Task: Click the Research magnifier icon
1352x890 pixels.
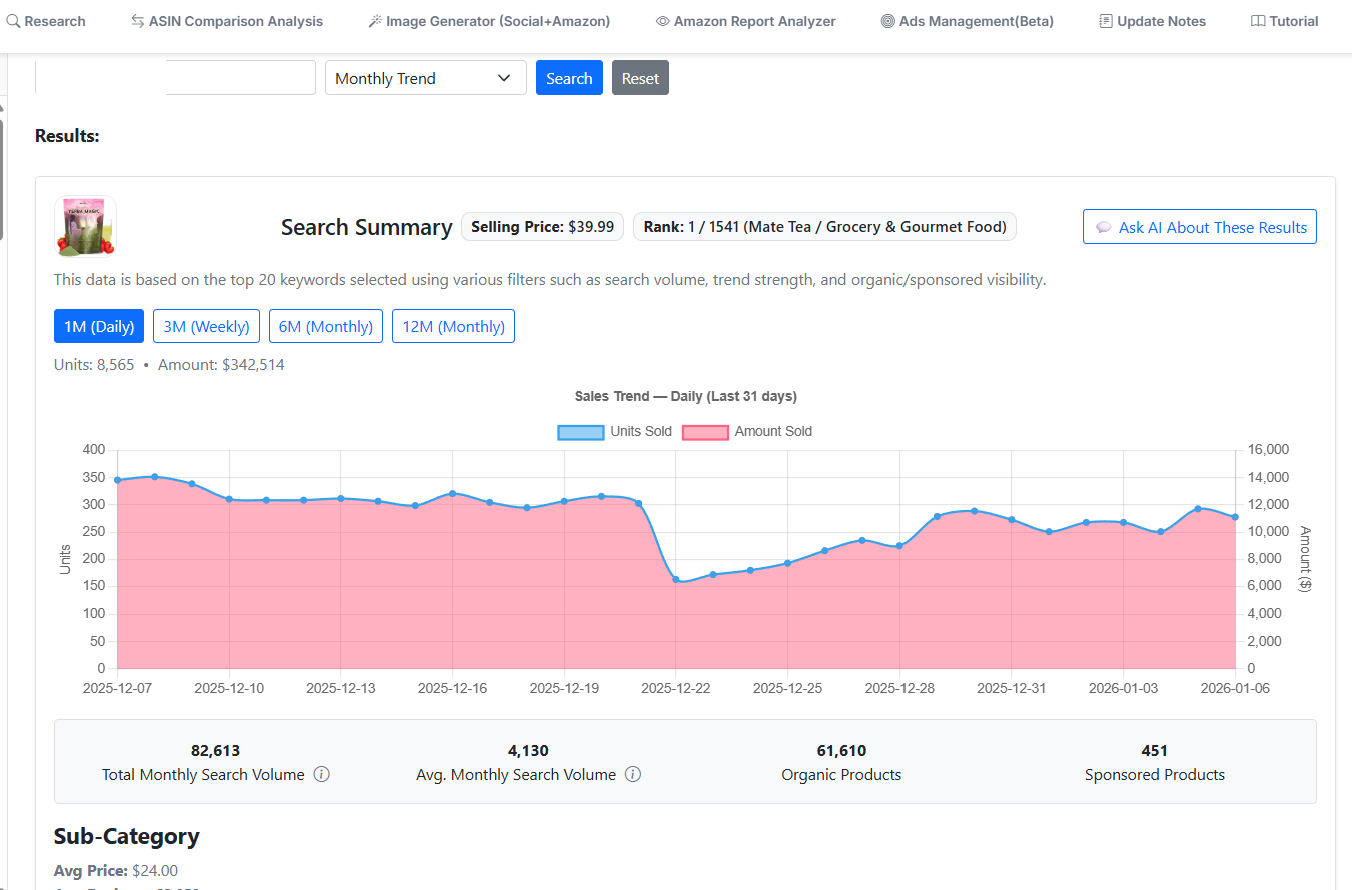Action: point(13,21)
